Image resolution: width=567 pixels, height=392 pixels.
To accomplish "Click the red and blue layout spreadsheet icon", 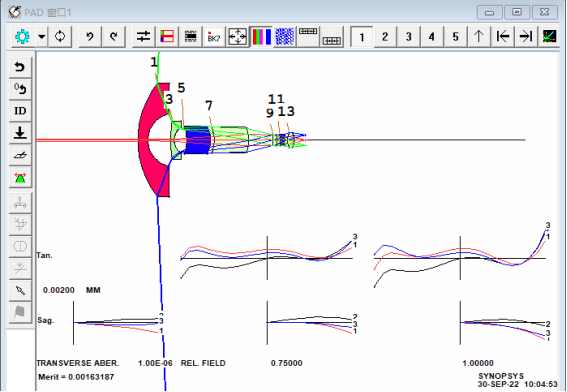I will click(x=167, y=37).
